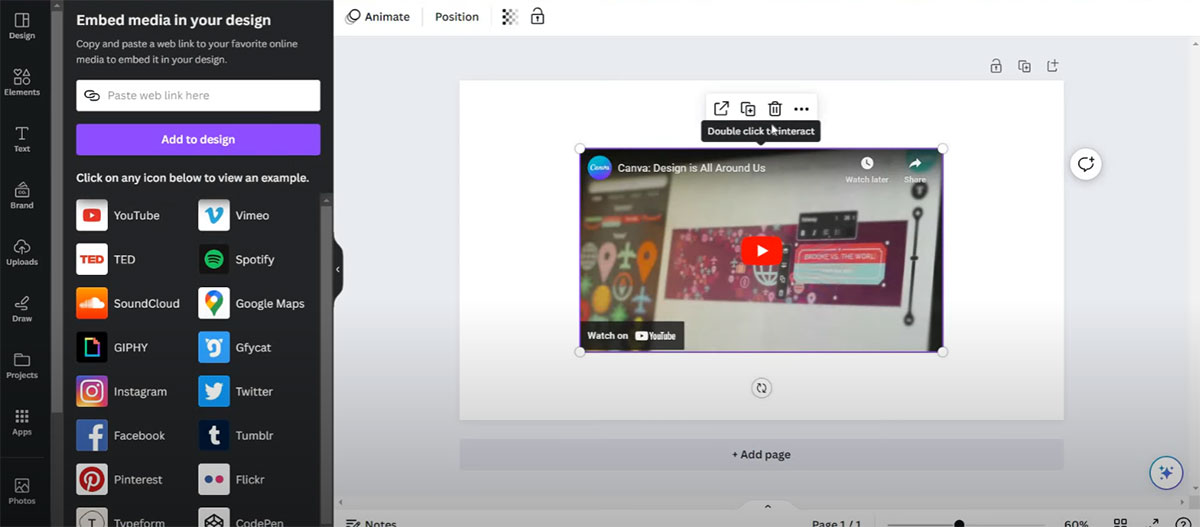View the Flickr embed example

click(x=232, y=479)
